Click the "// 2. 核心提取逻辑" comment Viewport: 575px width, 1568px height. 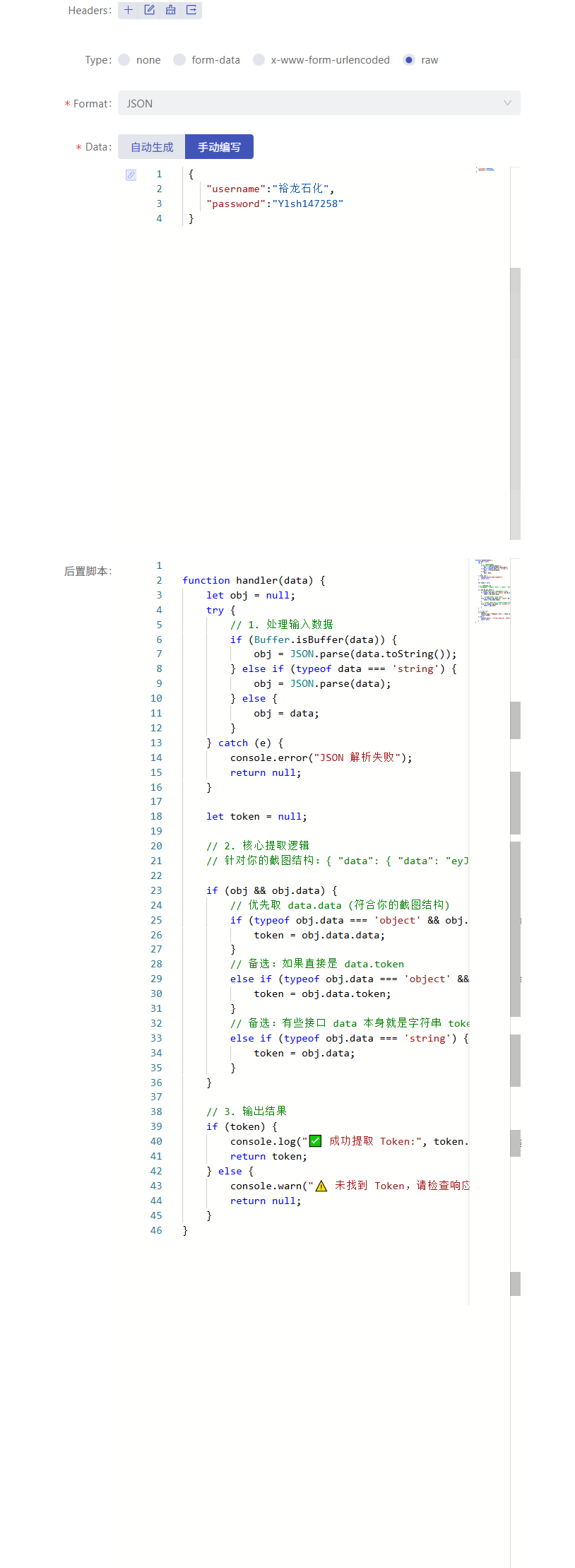(258, 846)
